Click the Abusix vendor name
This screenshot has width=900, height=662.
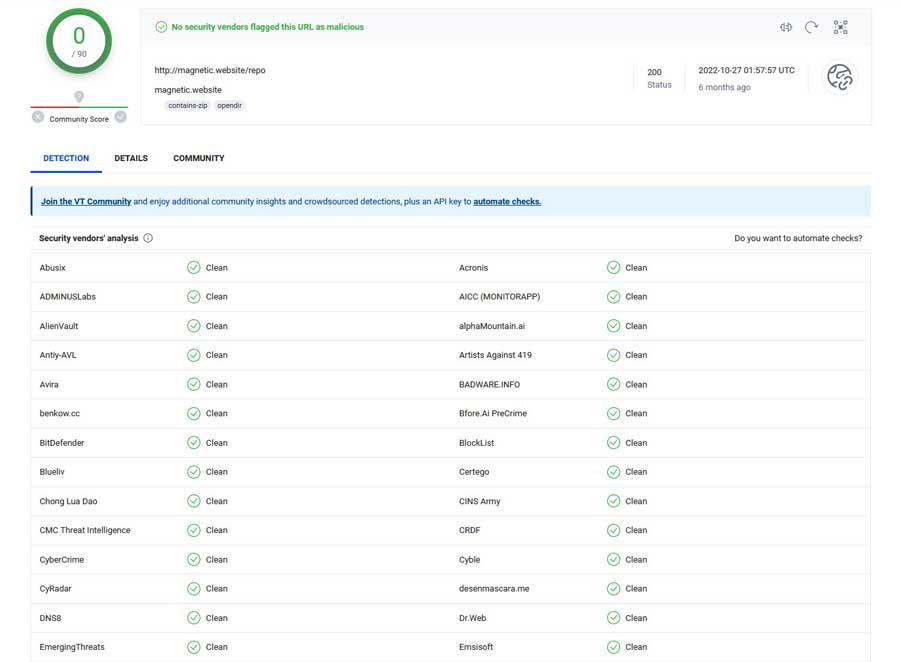coord(52,268)
